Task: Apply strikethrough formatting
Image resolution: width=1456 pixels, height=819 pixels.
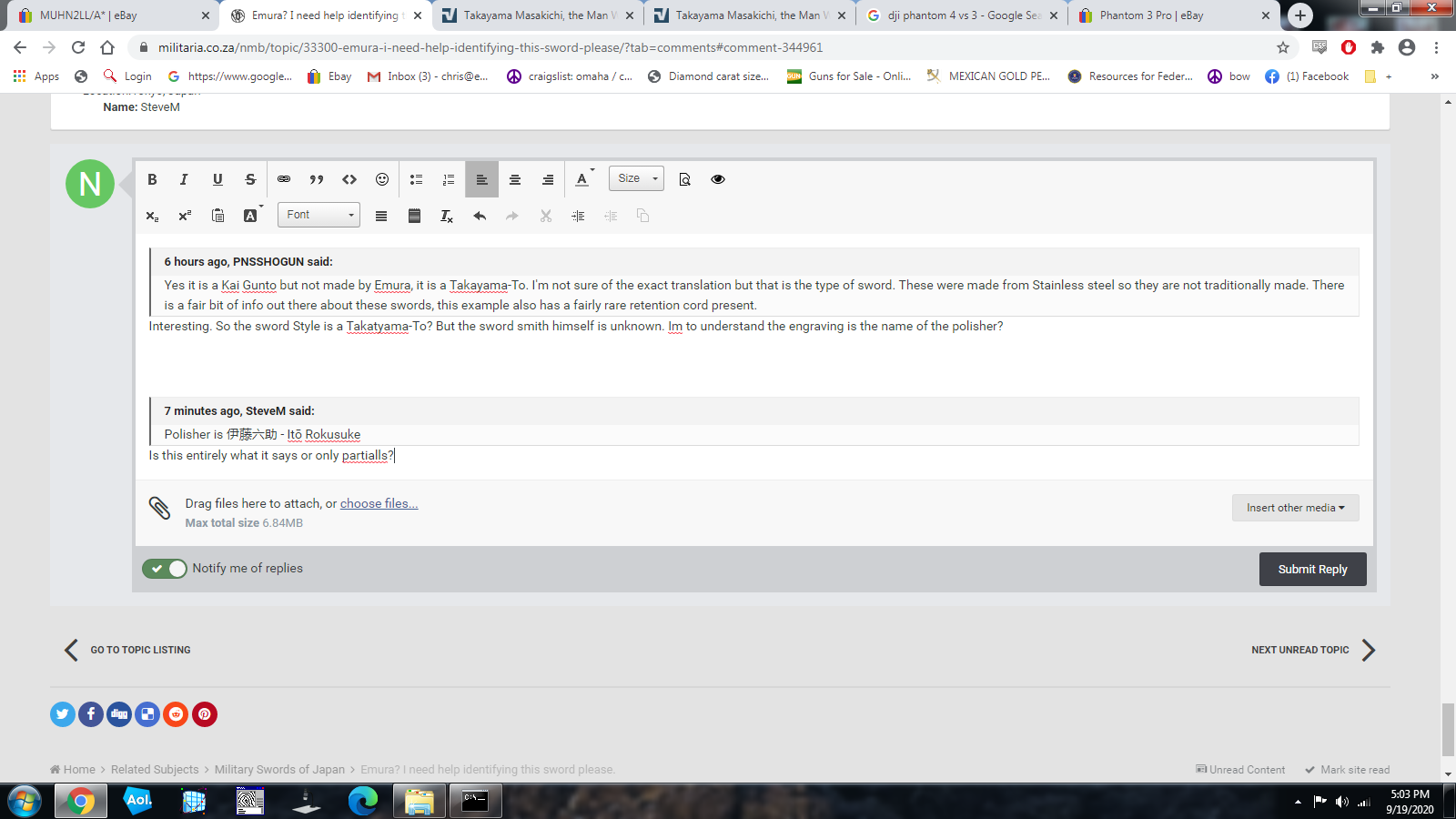Action: (250, 179)
